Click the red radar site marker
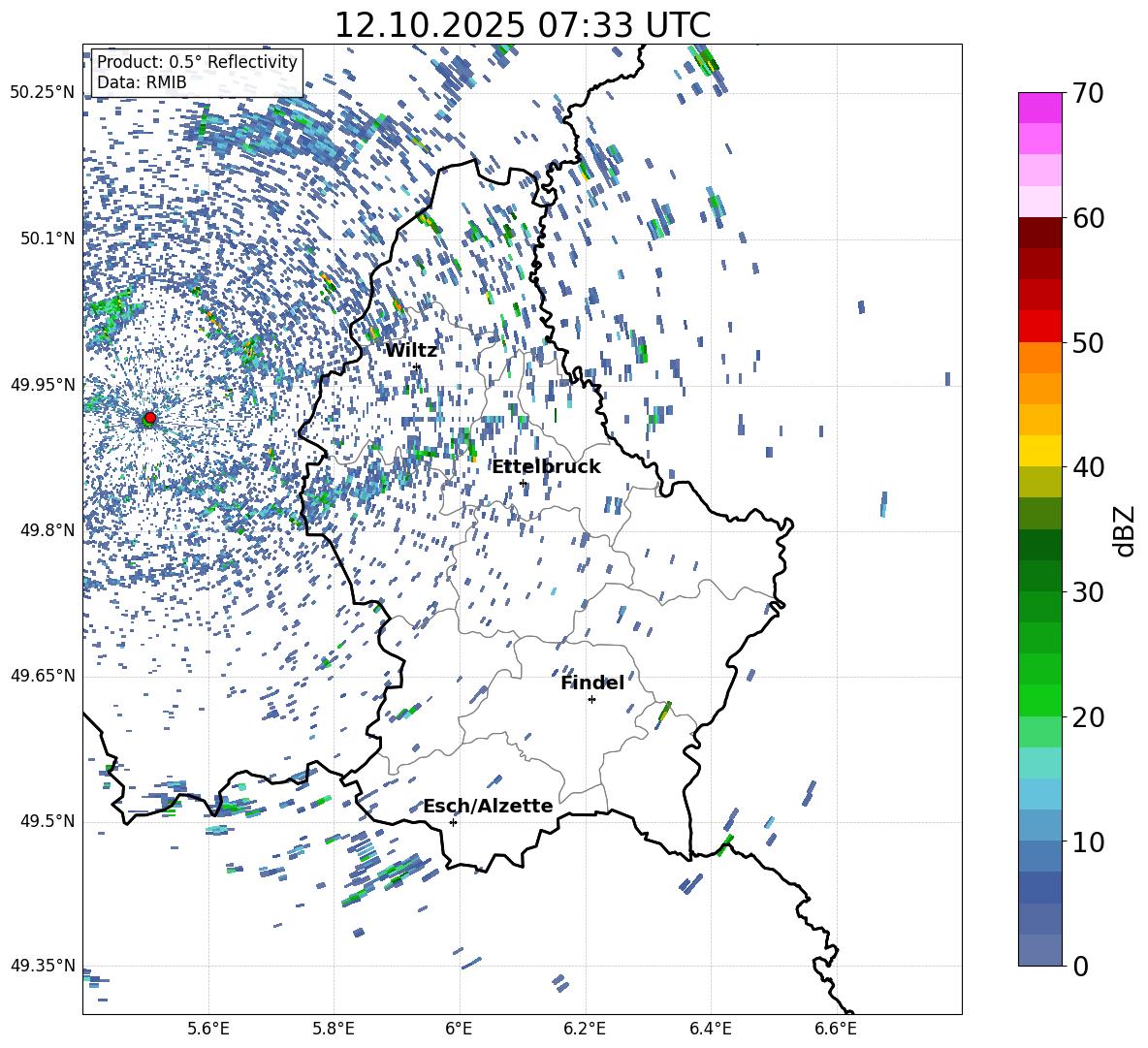The image size is (1148, 1048). pyautogui.click(x=149, y=418)
